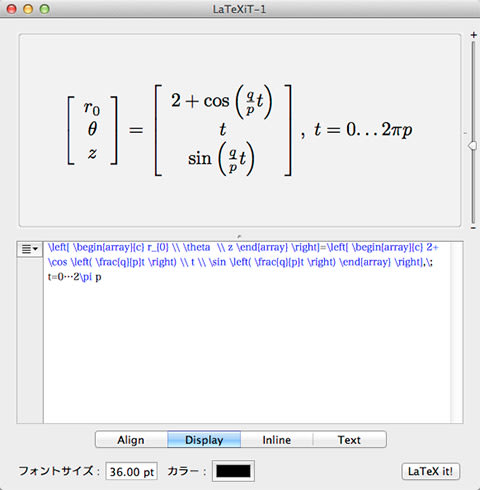Screen dimensions: 480x490
Task: Click the green zoom window button
Action: pos(44,9)
